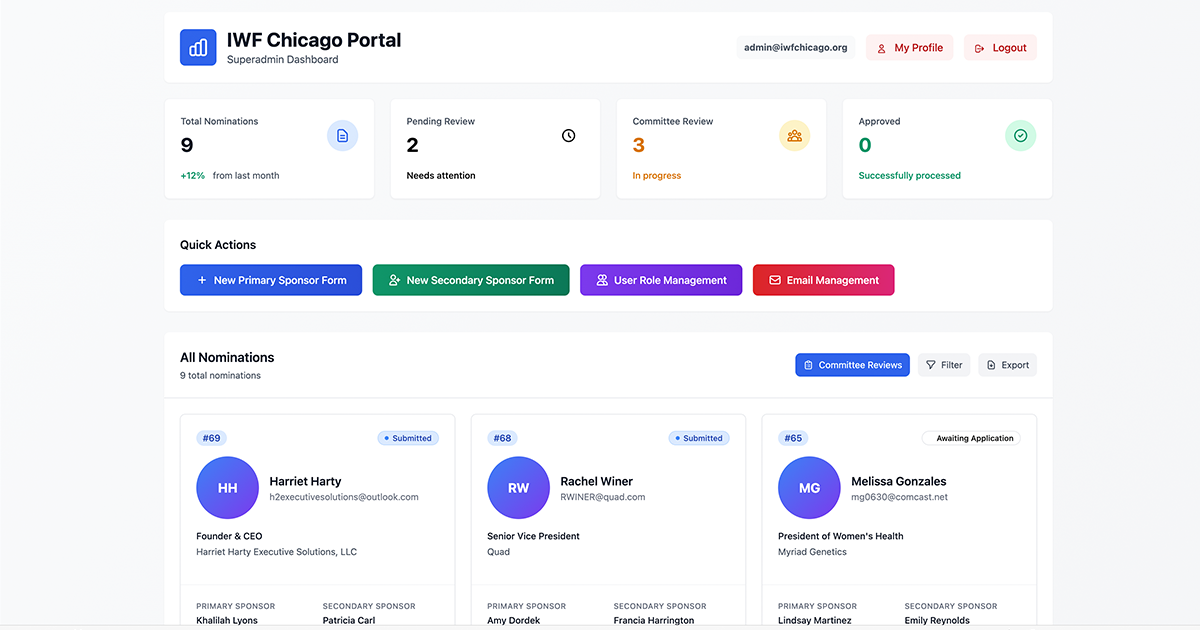Click the #68 nomination ID tag

(x=502, y=438)
